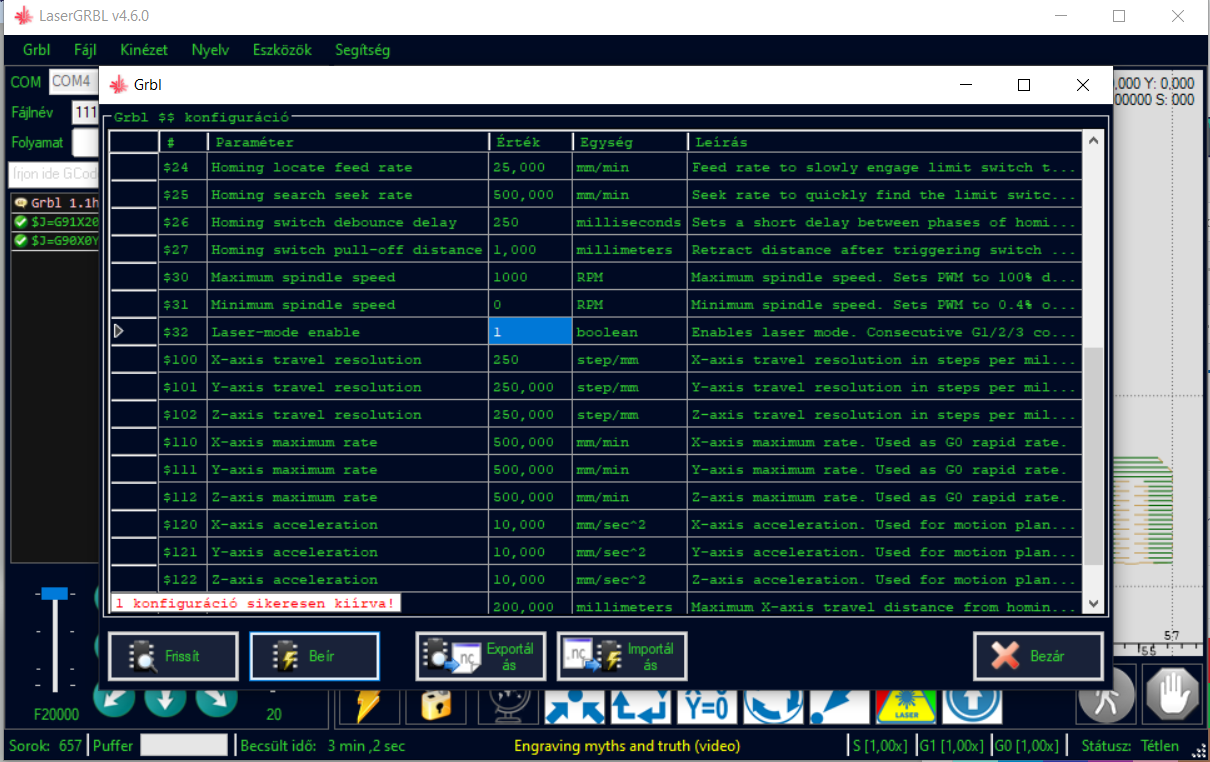Click the Exportálás button
The height and width of the screenshot is (762, 1210).
tap(481, 657)
